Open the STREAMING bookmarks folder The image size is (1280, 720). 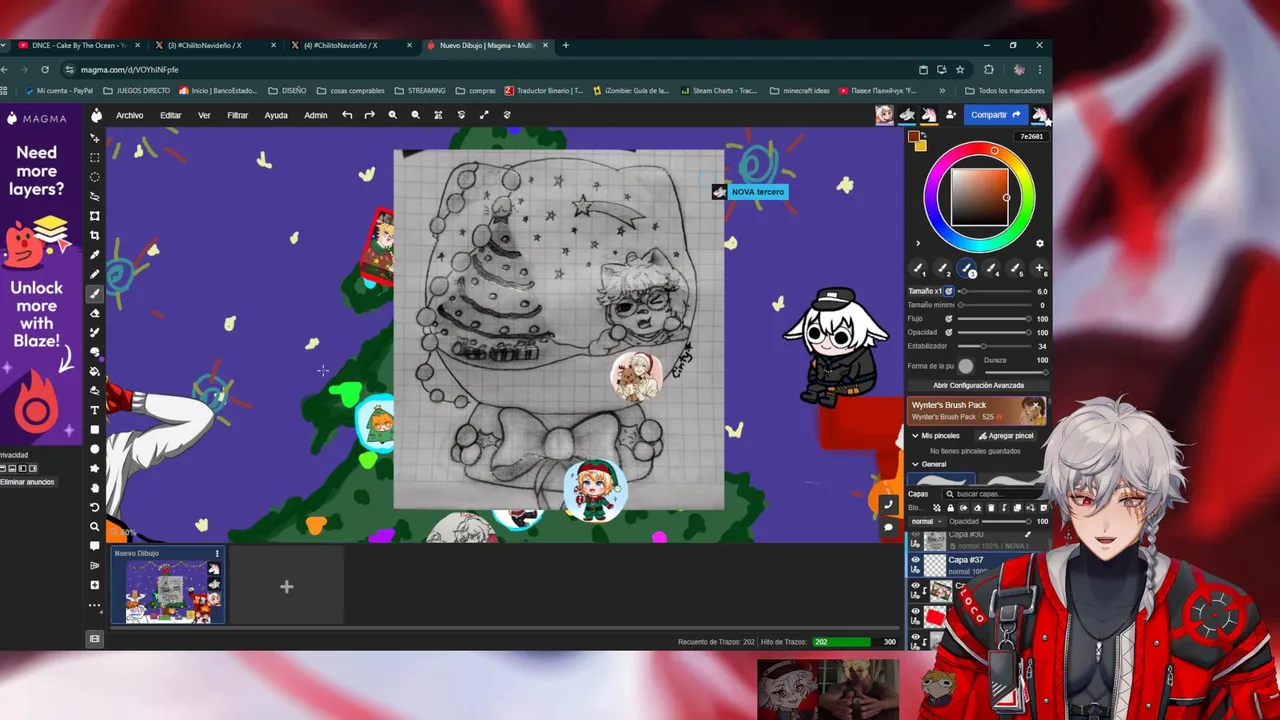tap(420, 90)
